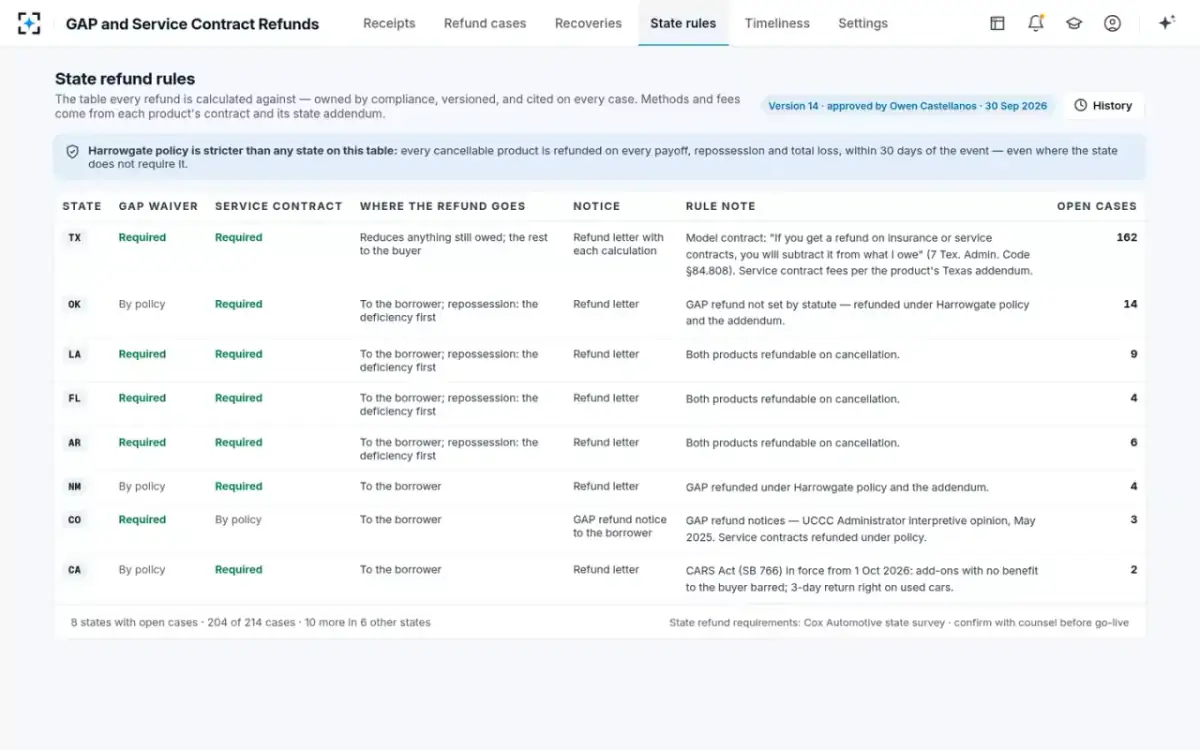This screenshot has width=1200, height=750.
Task: Click the TX rule note about Texas addendum
Action: 859,254
